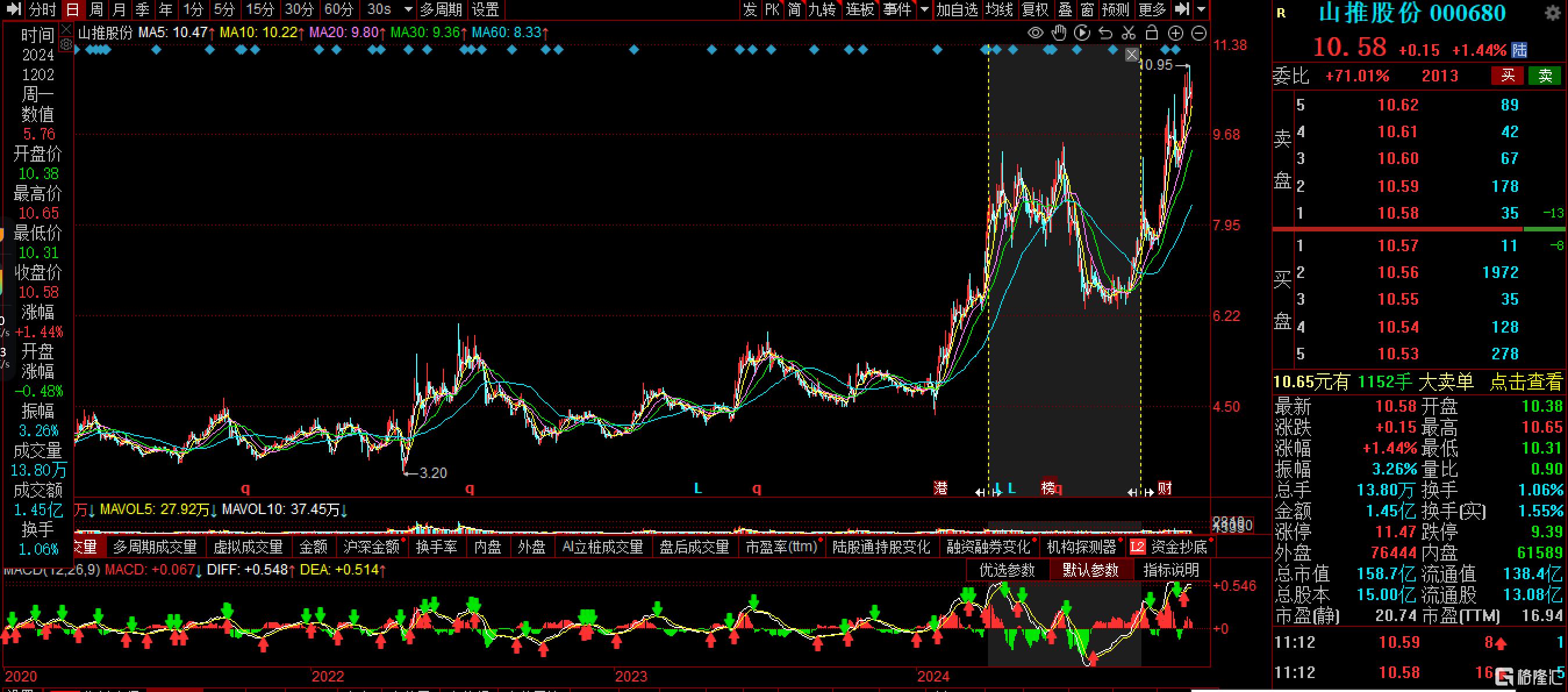
Task: Toggle the chart lock icon
Action: click(x=1152, y=33)
